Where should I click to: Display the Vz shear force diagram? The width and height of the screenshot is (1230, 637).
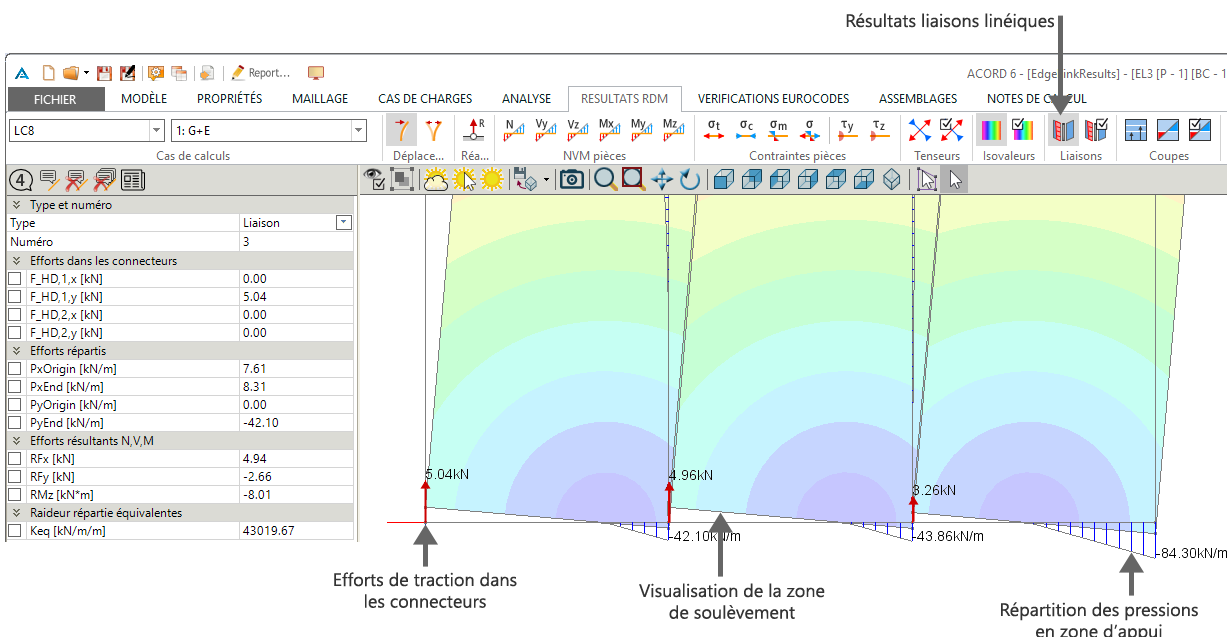point(578,129)
